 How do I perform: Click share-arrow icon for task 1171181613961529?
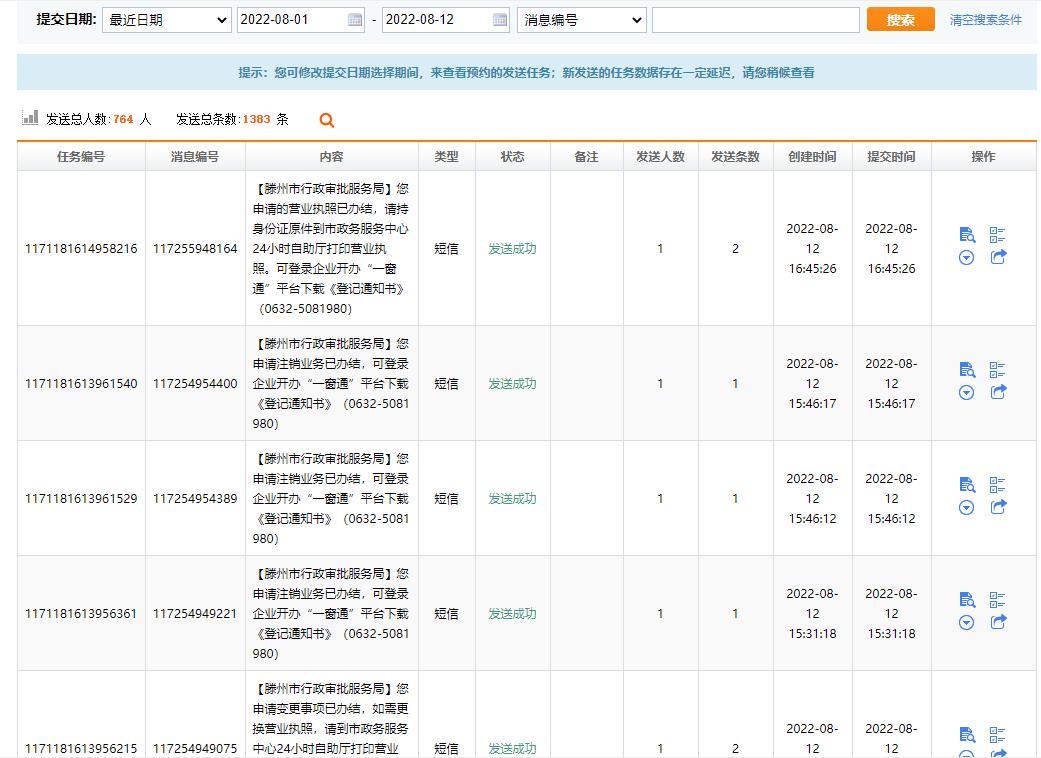pyautogui.click(x=999, y=506)
